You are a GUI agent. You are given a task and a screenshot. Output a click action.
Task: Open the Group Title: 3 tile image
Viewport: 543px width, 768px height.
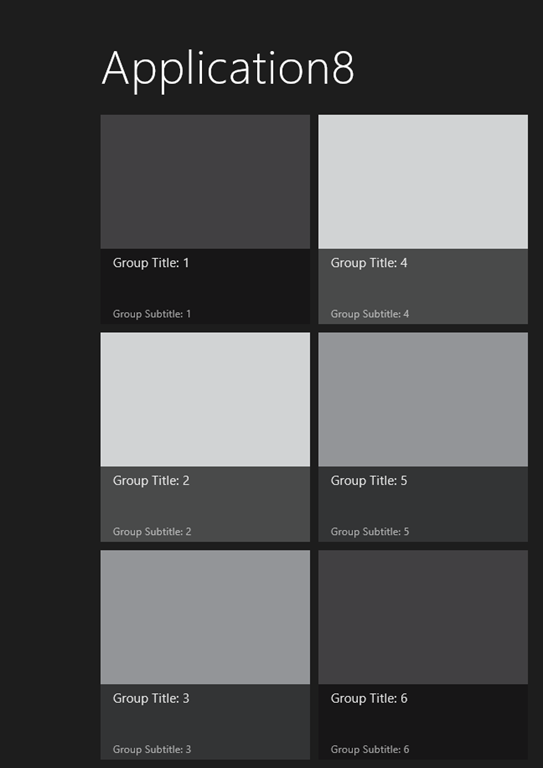tap(205, 617)
